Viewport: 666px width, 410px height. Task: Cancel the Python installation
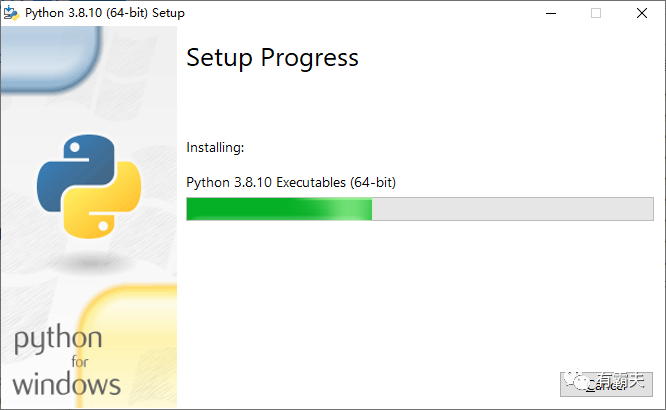(607, 383)
